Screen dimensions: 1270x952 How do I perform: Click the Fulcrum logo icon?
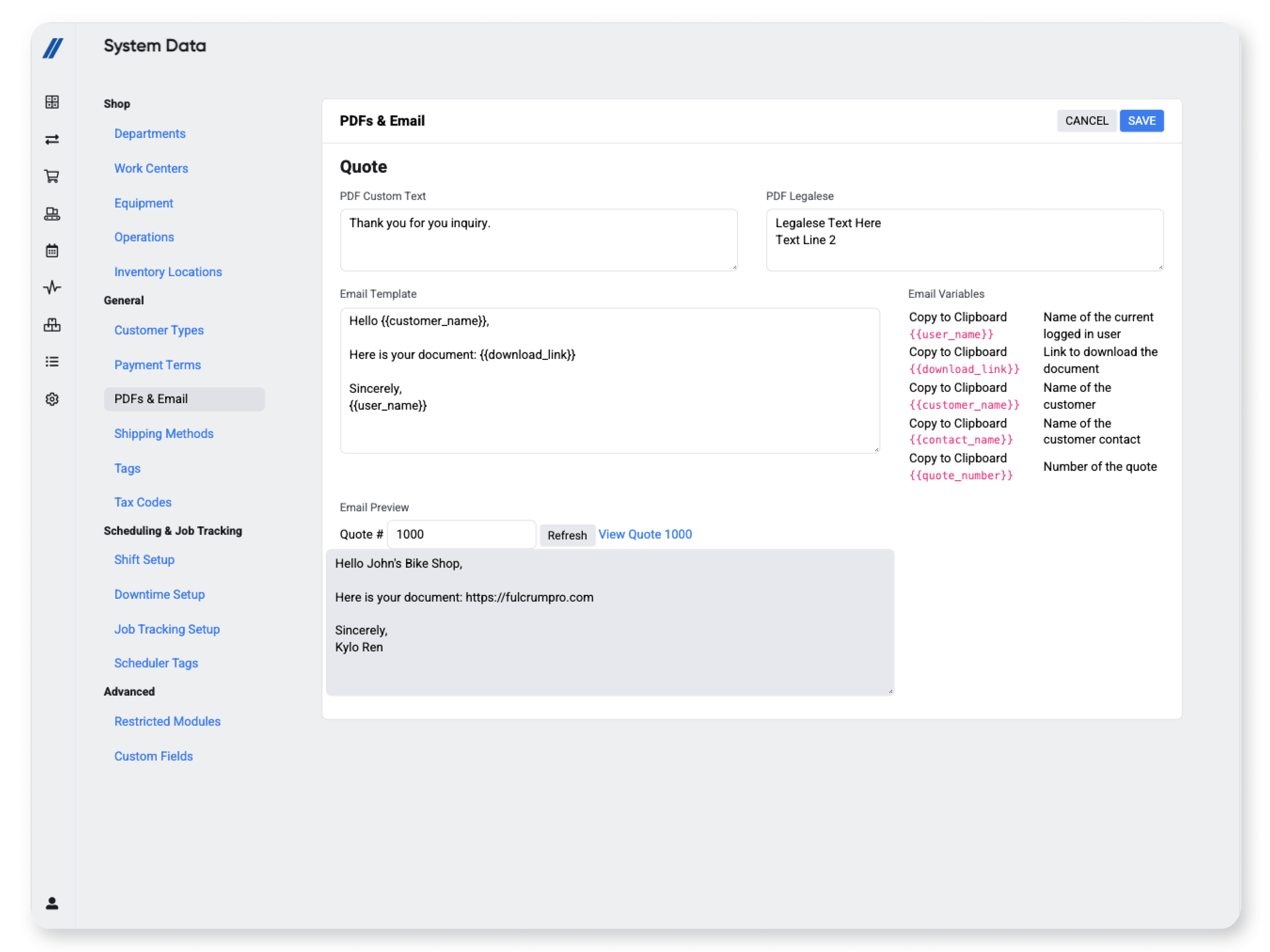pyautogui.click(x=52, y=48)
